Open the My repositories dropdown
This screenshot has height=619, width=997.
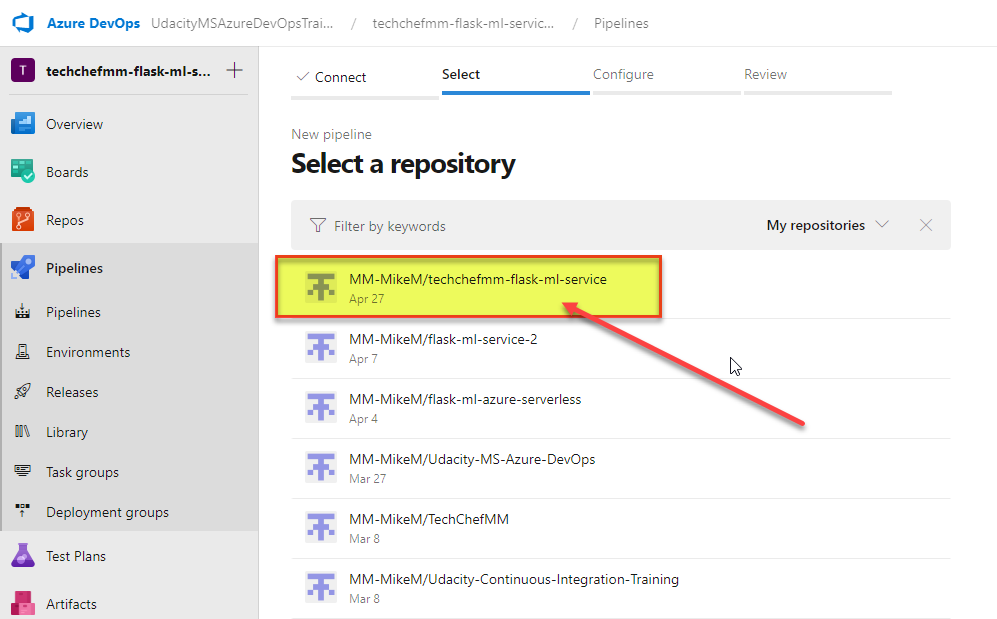(x=814, y=225)
